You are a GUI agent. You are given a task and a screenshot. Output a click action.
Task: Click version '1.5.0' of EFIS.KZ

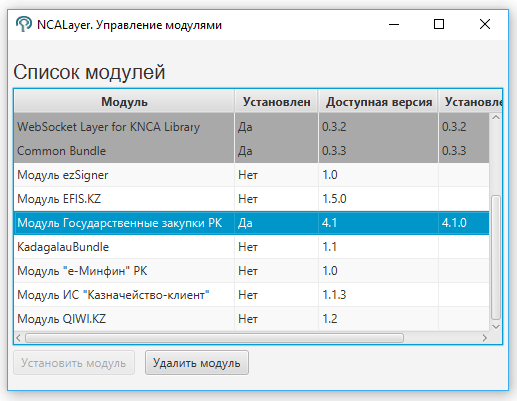click(x=334, y=199)
